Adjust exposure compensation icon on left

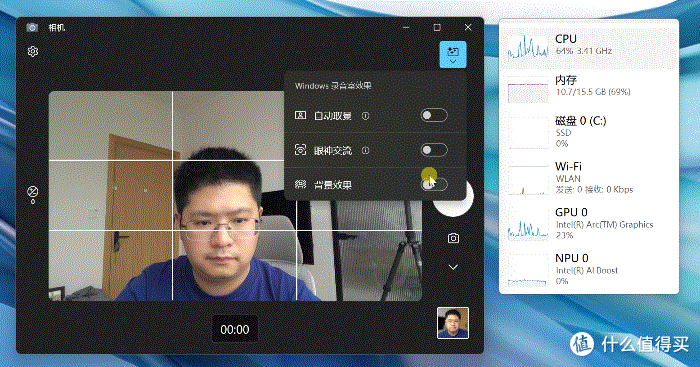(33, 194)
